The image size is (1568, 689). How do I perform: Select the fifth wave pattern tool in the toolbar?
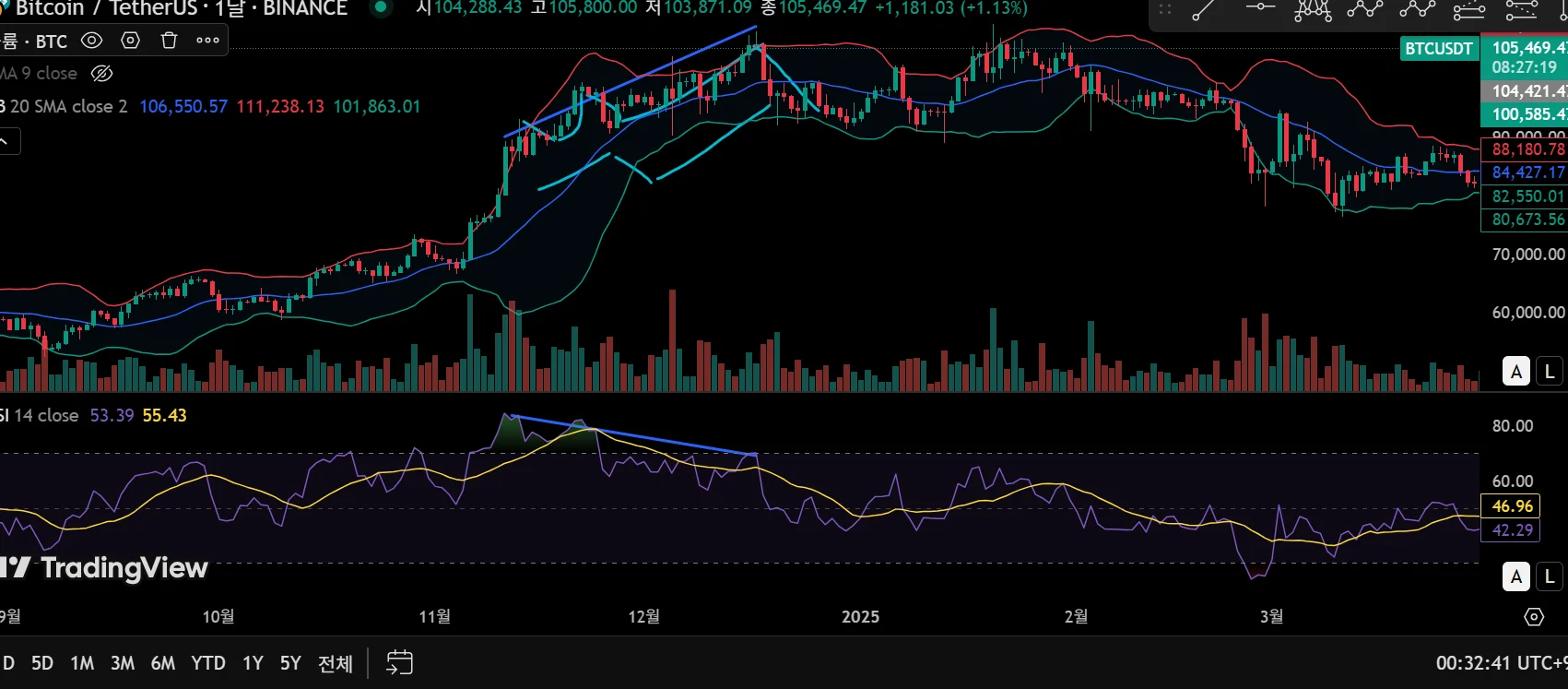coord(1418,10)
